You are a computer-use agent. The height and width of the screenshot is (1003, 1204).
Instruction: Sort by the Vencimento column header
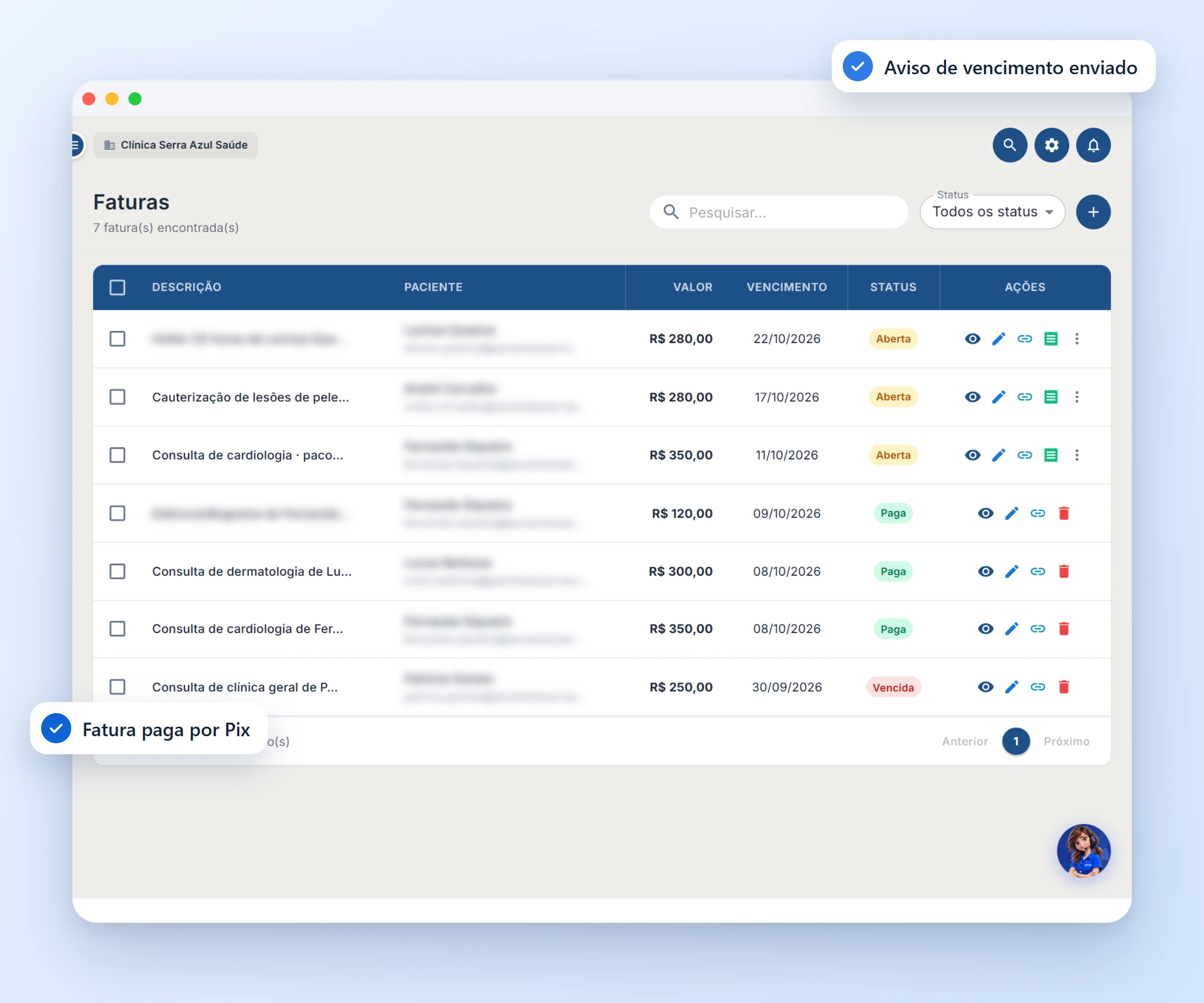coord(787,287)
